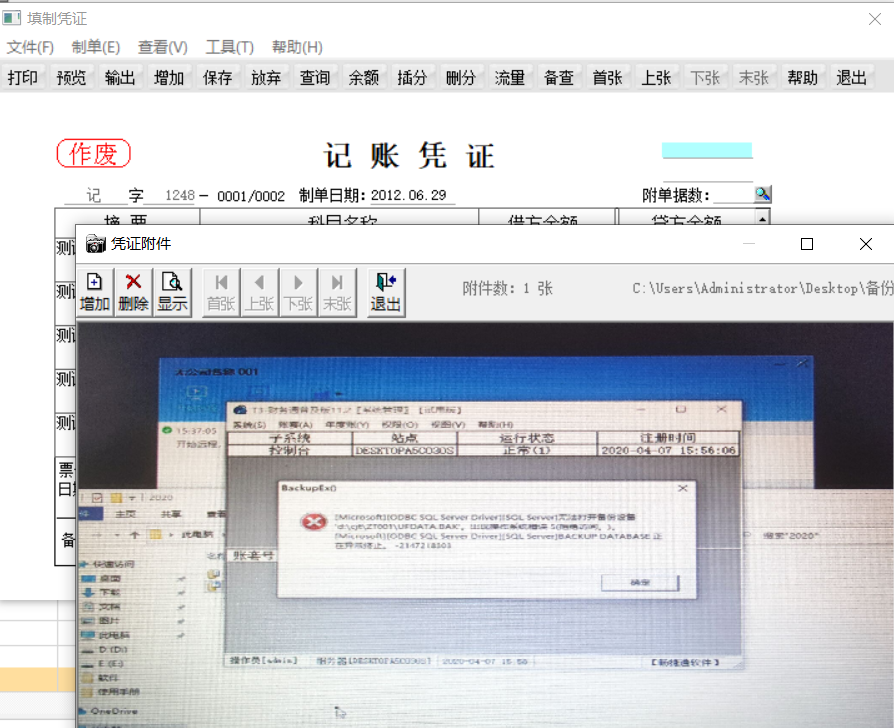
Task: Go to 上张 previous attachment button
Action: pos(259,292)
